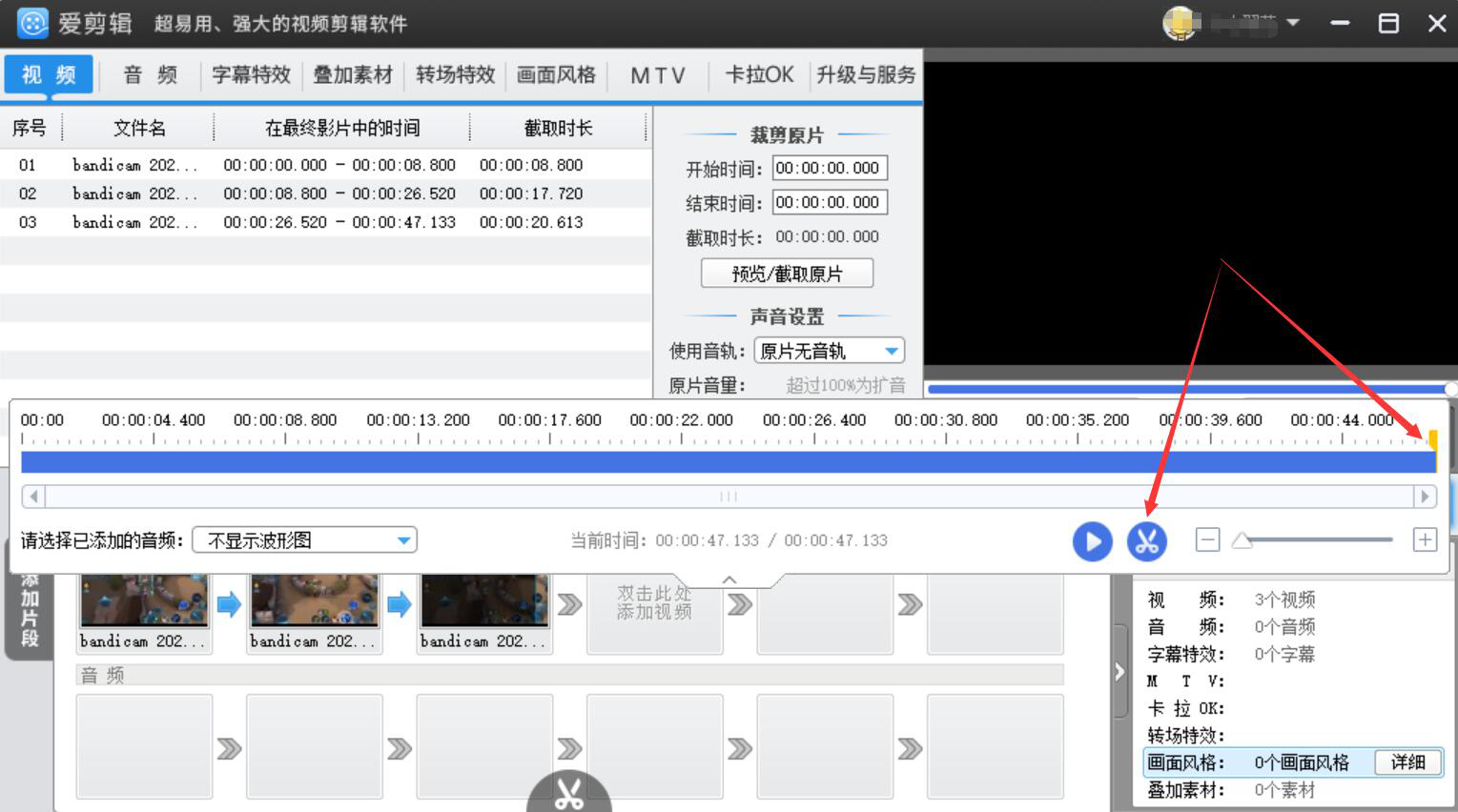Click the blue scissors cut button

pos(1146,541)
